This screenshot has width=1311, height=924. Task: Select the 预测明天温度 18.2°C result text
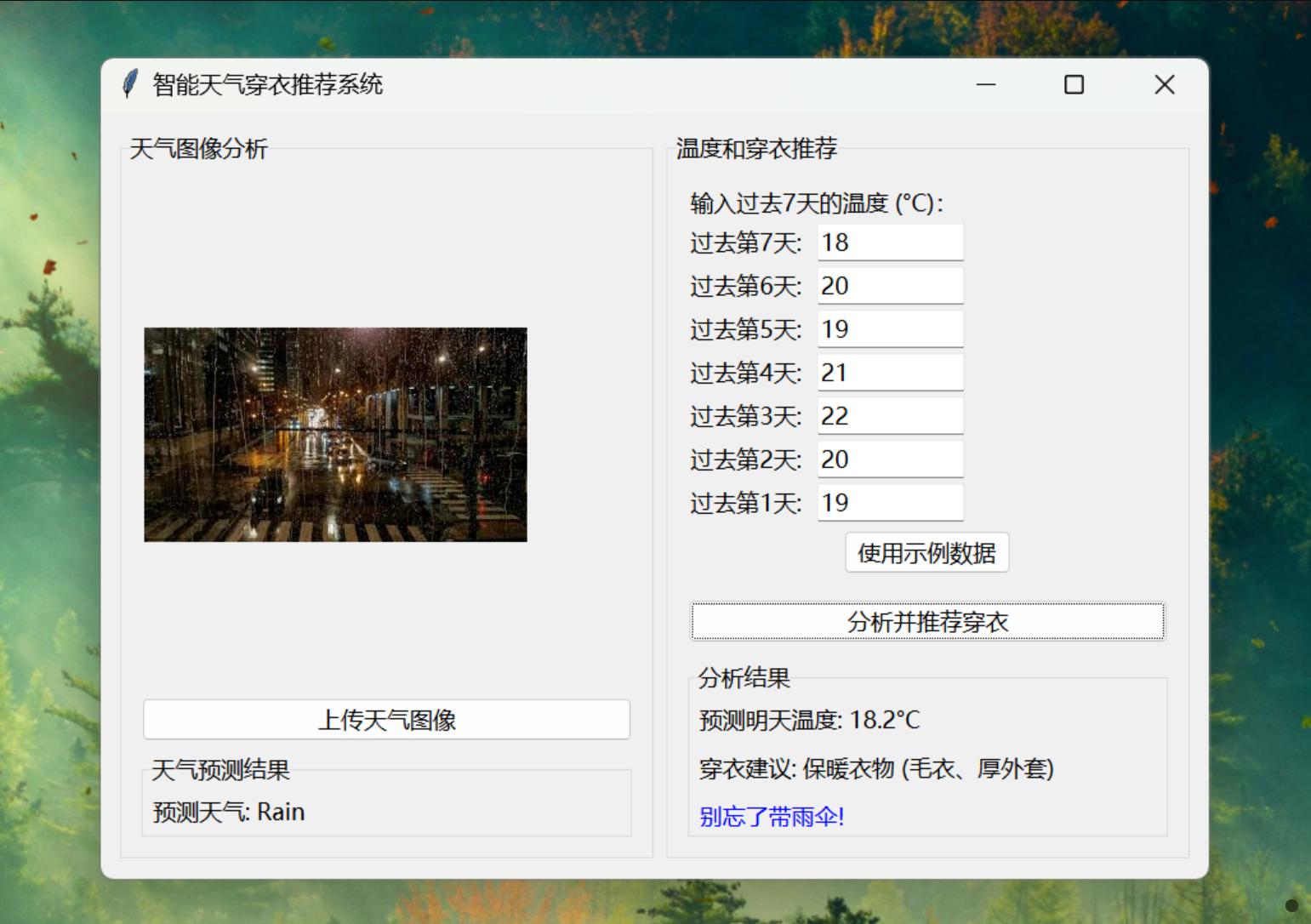click(809, 721)
